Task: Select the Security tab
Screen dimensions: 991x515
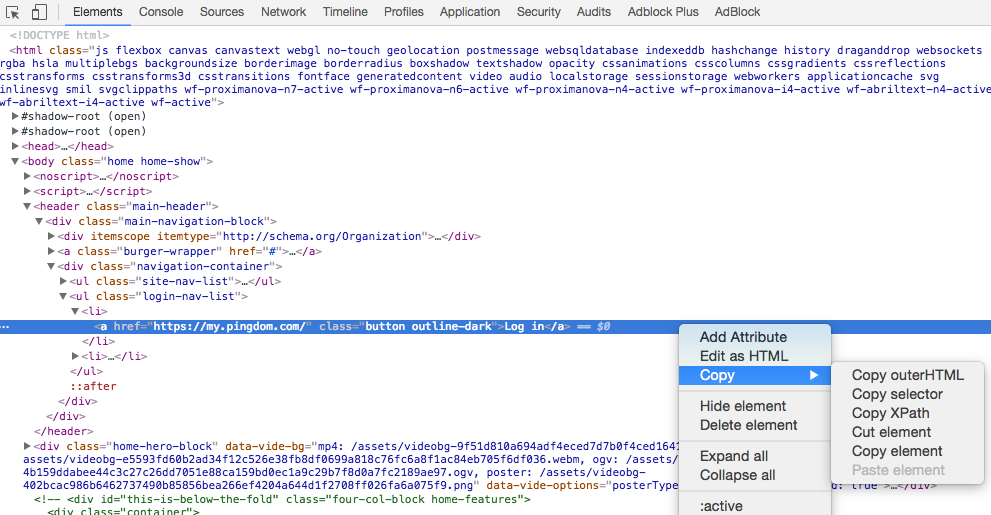Action: pos(538,12)
